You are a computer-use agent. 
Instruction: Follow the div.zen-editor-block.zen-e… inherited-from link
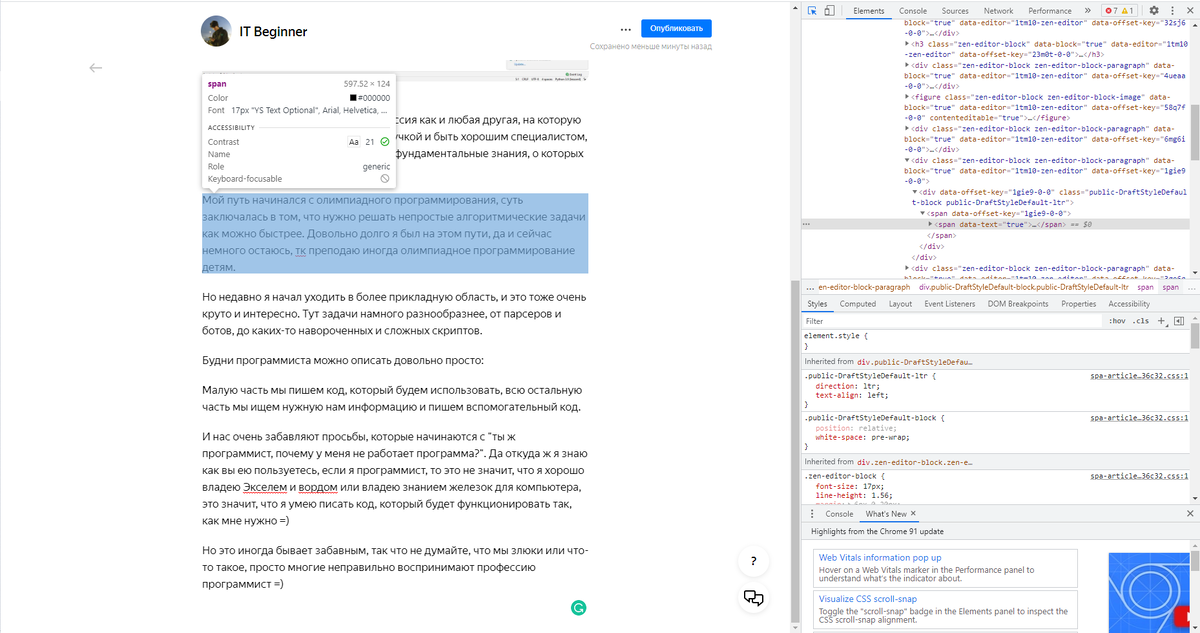click(914, 462)
